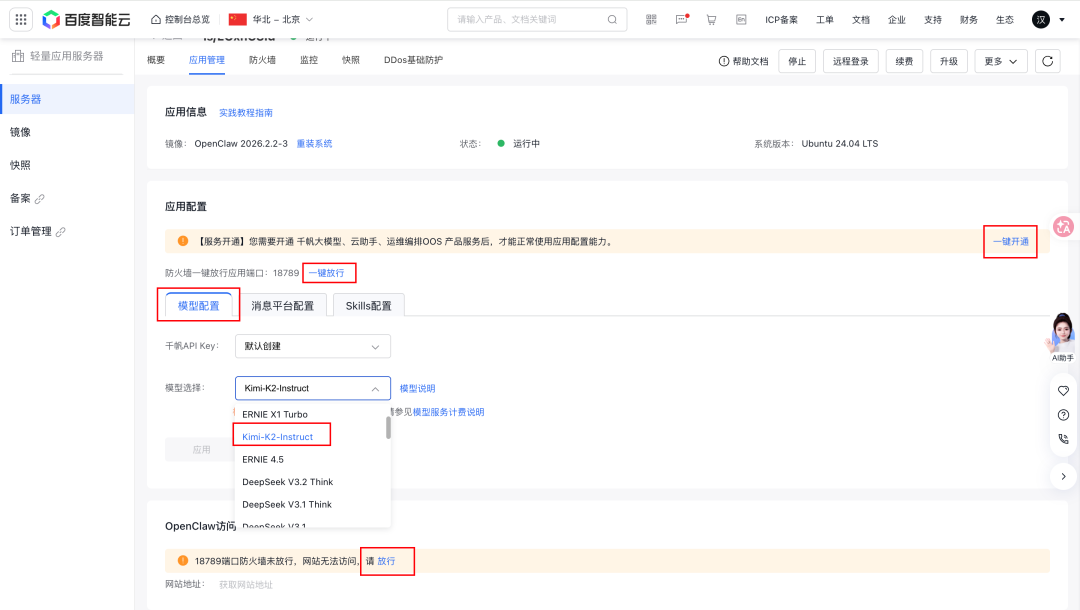
Task: Expand the right side panel chevron
Action: (x=1063, y=476)
